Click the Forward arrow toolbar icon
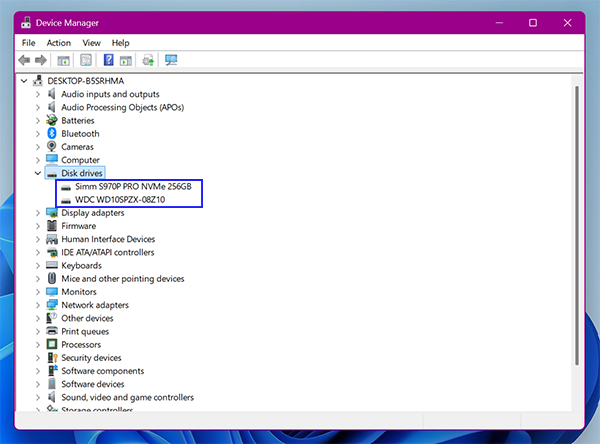The width and height of the screenshot is (600, 444). 41,60
